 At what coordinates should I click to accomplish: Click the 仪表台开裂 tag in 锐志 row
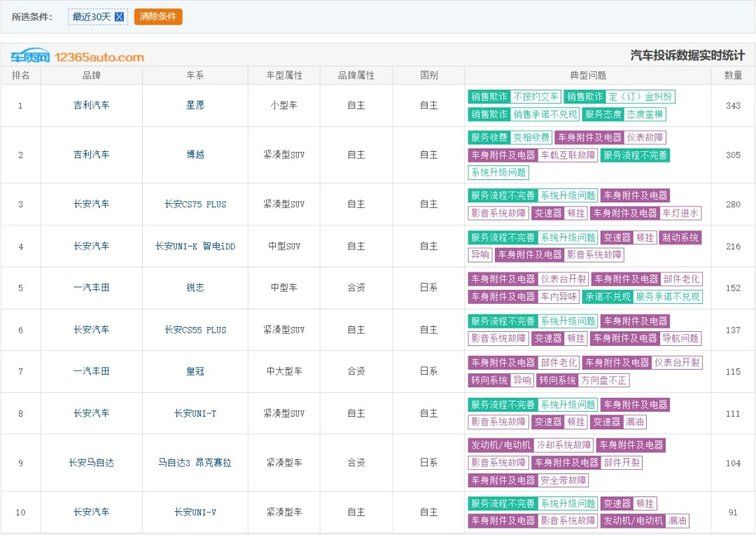click(x=563, y=279)
